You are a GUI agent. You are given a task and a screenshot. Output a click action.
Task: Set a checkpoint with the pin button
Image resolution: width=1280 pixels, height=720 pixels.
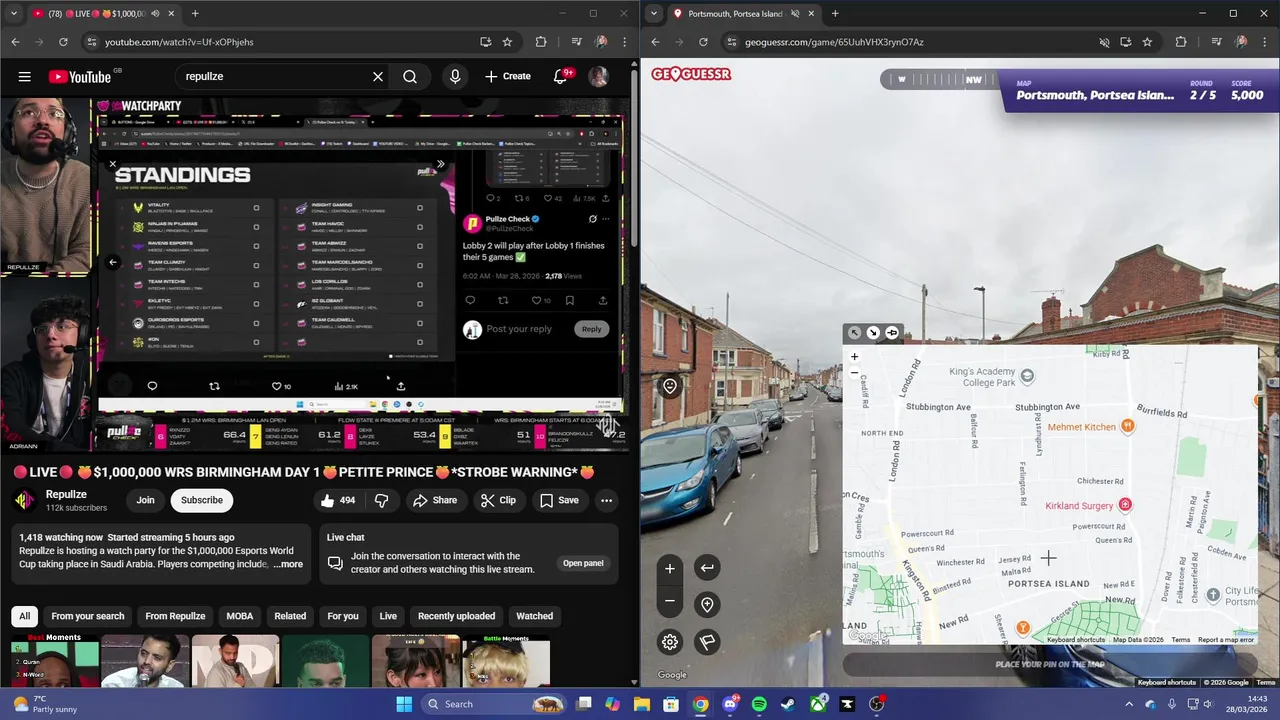click(x=707, y=605)
